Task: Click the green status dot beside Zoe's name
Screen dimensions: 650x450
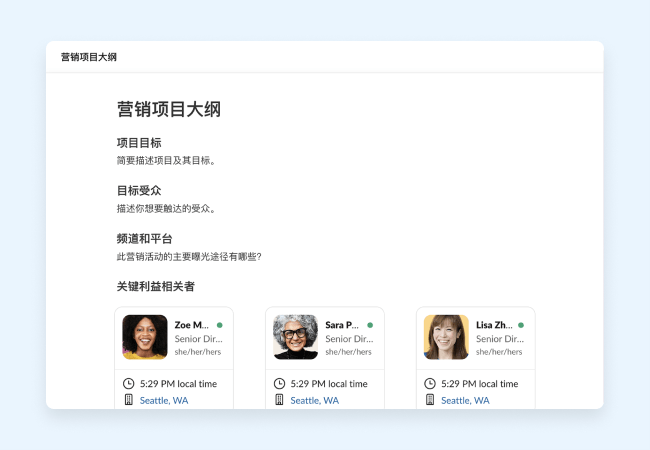Action: point(219,325)
